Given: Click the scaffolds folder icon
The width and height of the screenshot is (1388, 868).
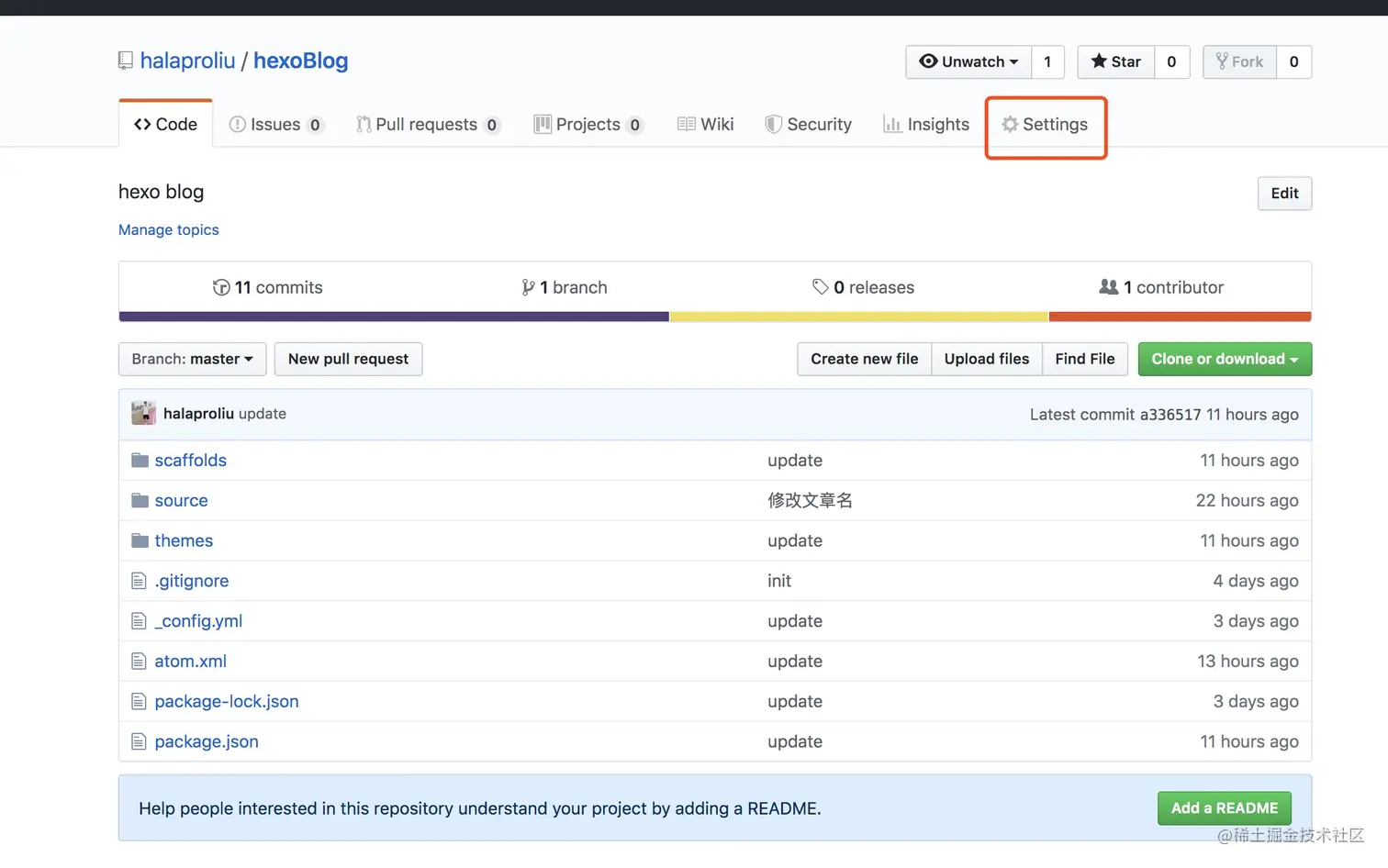Looking at the screenshot, I should (140, 460).
